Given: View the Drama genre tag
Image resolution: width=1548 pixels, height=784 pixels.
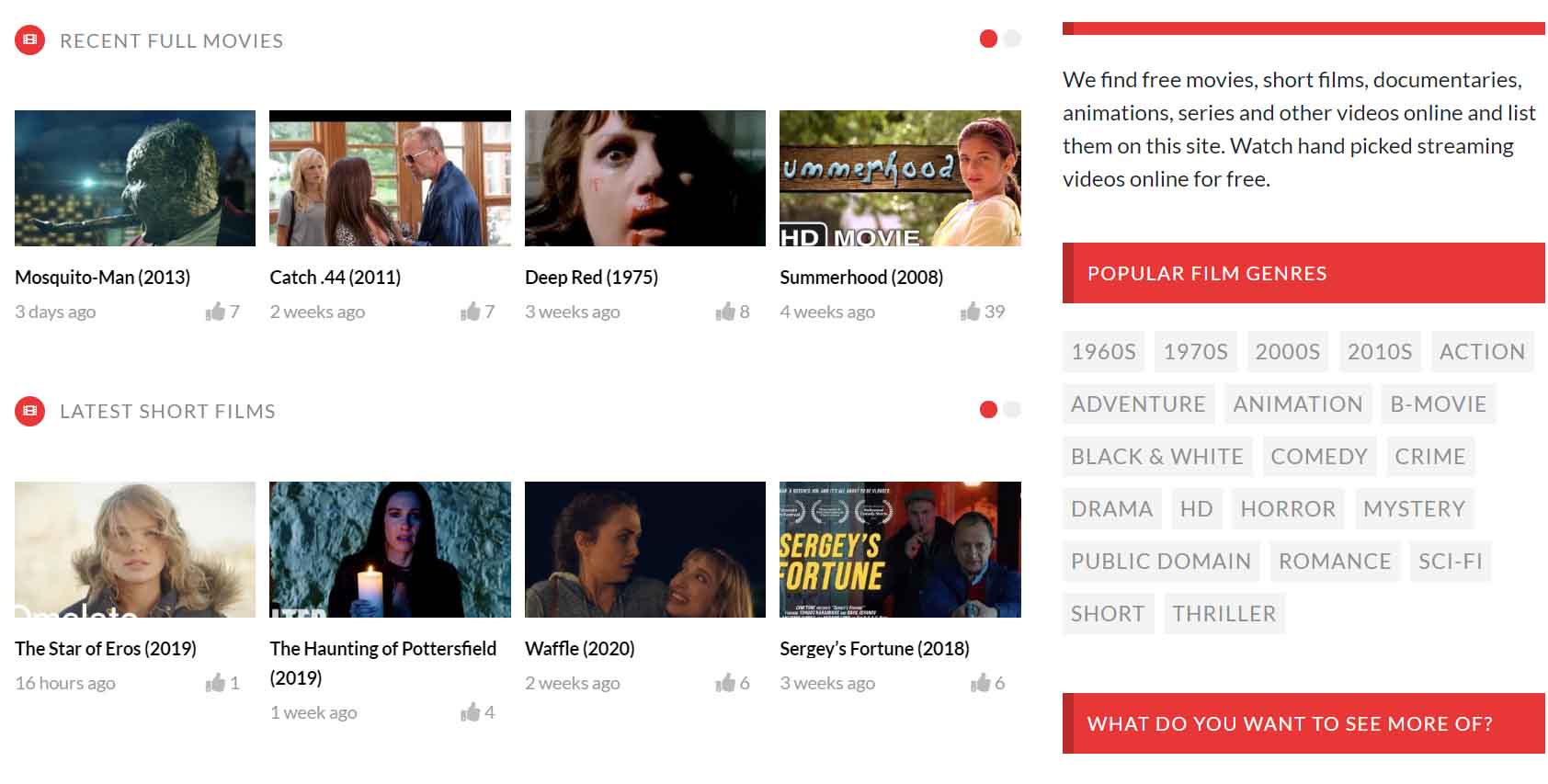Looking at the screenshot, I should pos(1112,508).
